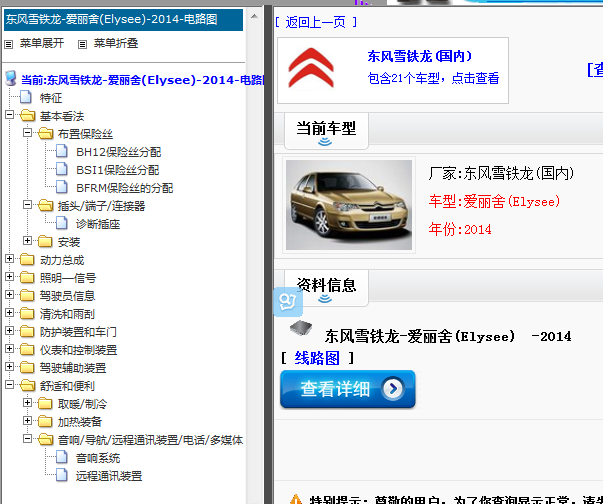Expand the 动力总成 tree node
603x504 pixels.
click(9, 259)
